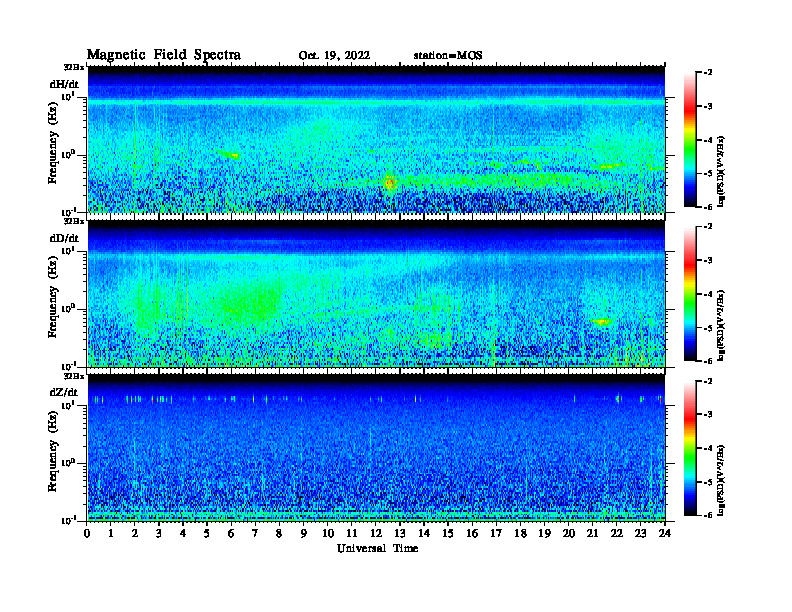Click hour tick label 14 on time axis

(424, 533)
